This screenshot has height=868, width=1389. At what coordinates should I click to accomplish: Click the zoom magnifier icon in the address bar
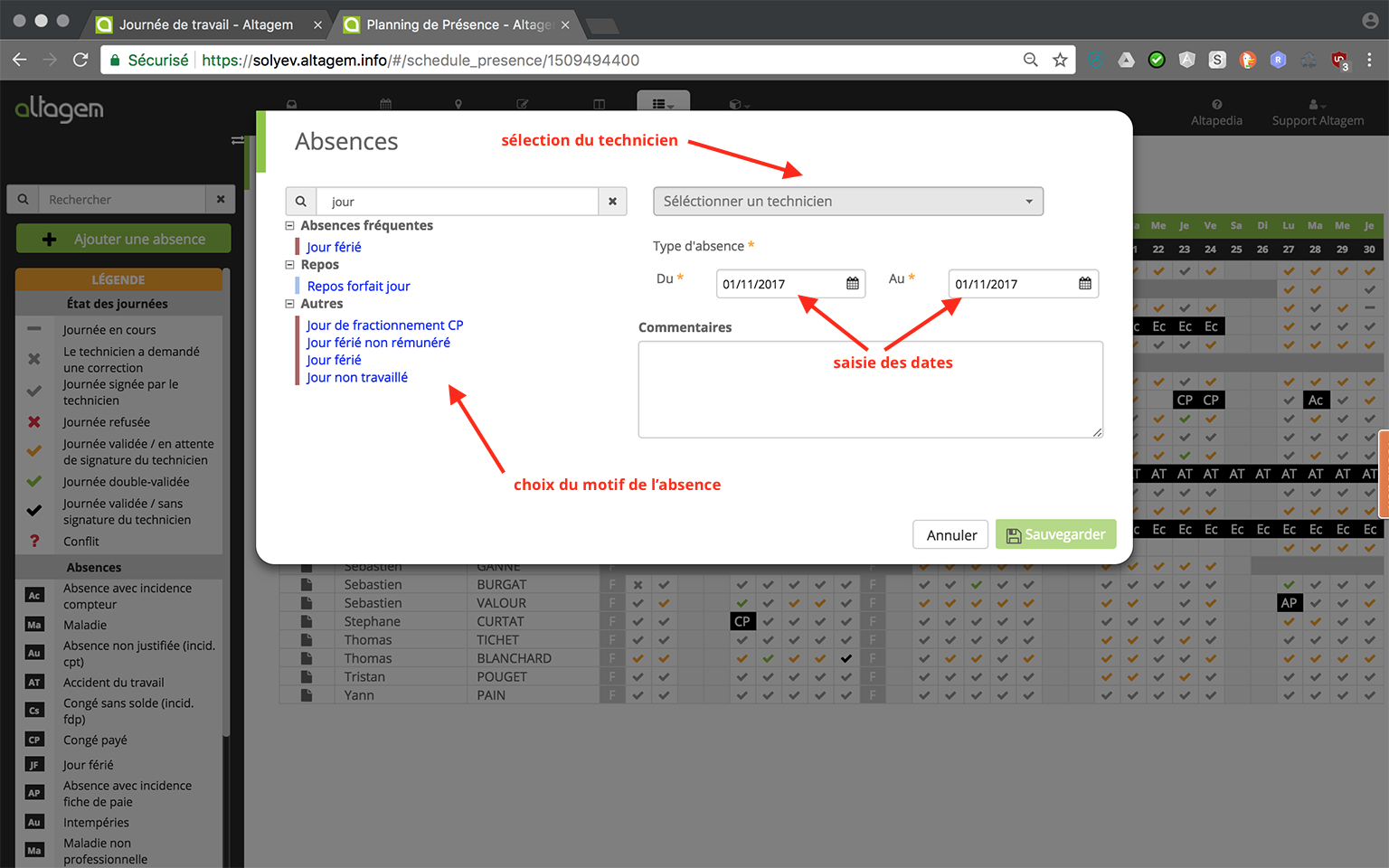pyautogui.click(x=1030, y=60)
